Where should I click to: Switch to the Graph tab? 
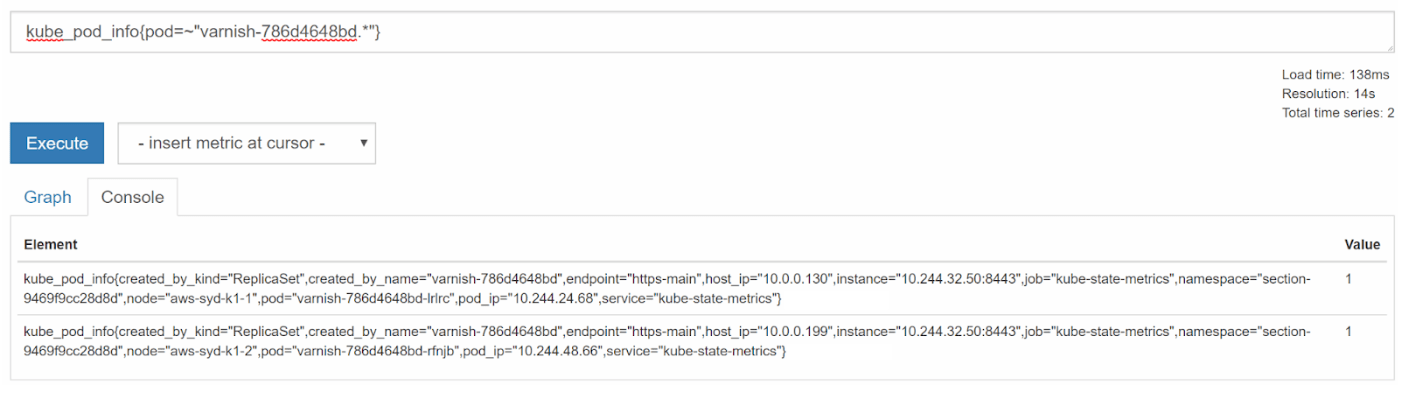(48, 197)
